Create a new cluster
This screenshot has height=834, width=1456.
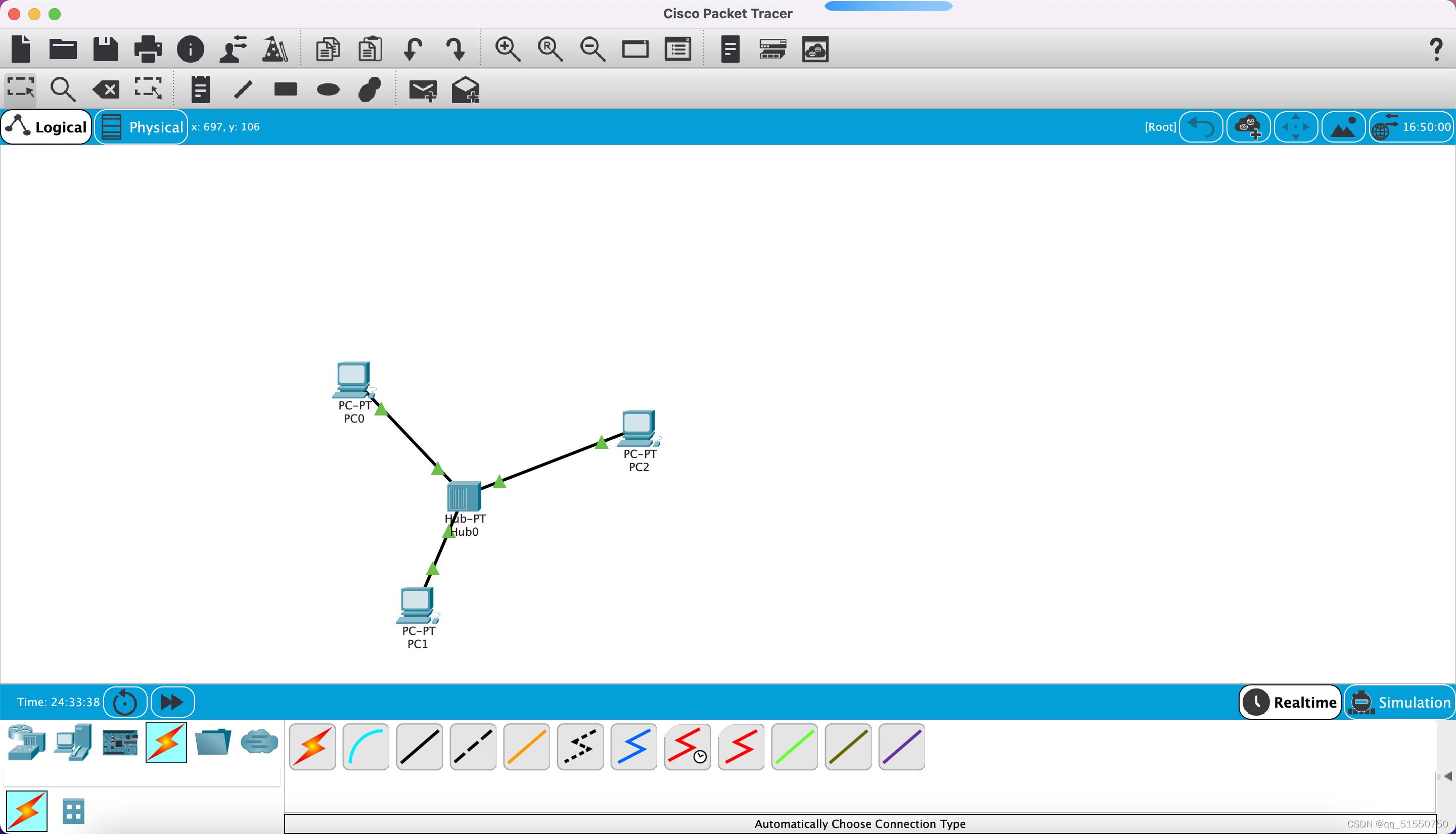[1249, 126]
